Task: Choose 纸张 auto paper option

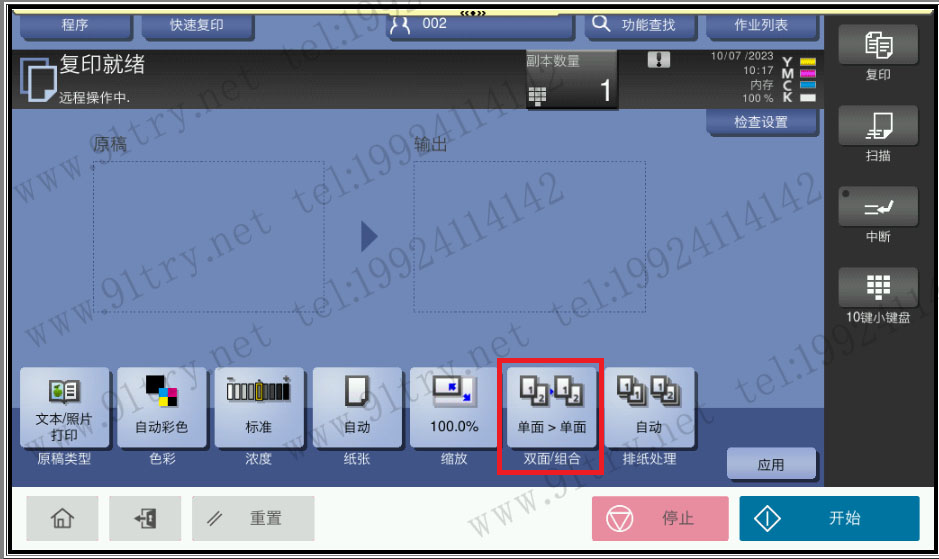Action: 357,408
